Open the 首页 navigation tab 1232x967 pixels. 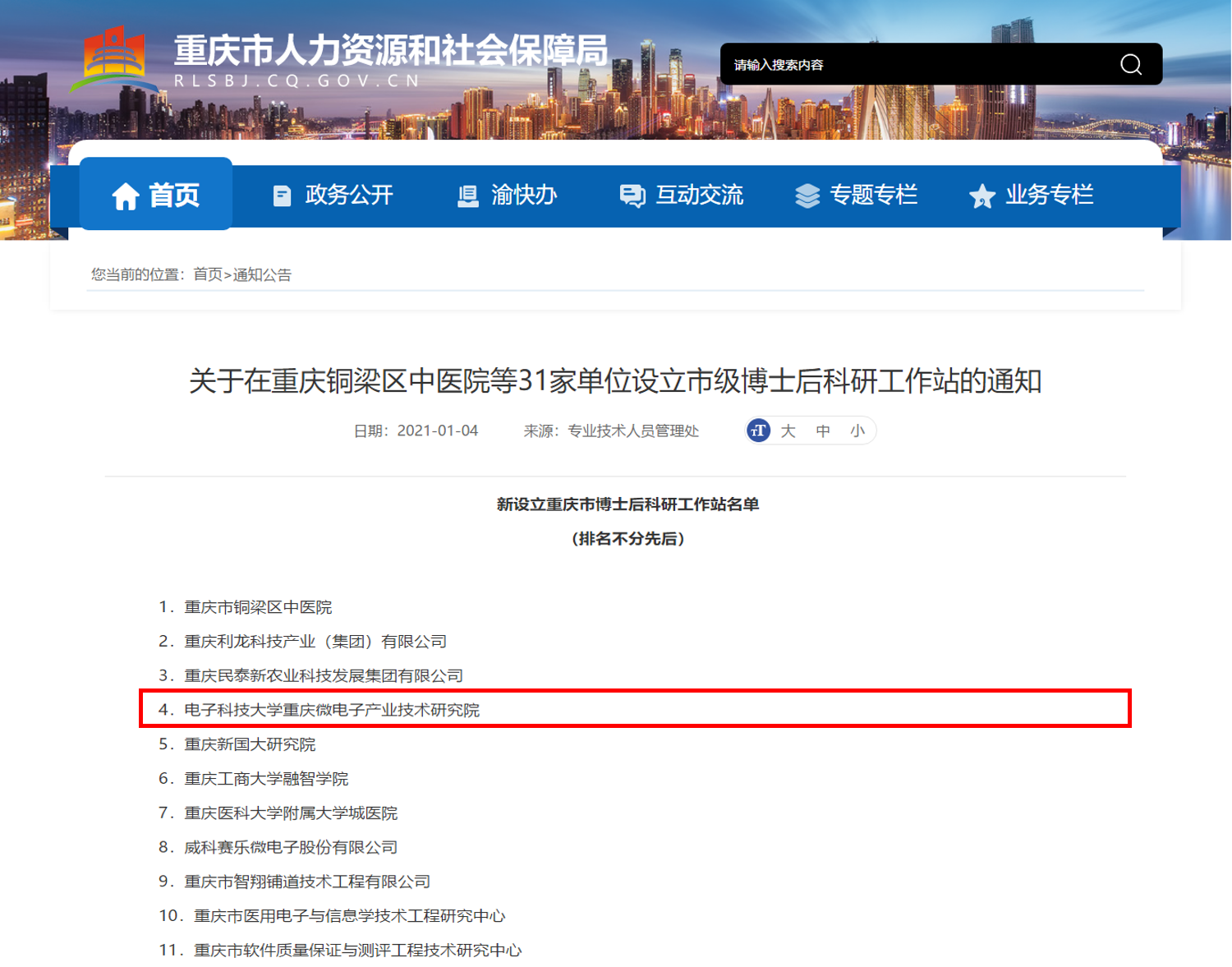[x=156, y=194]
